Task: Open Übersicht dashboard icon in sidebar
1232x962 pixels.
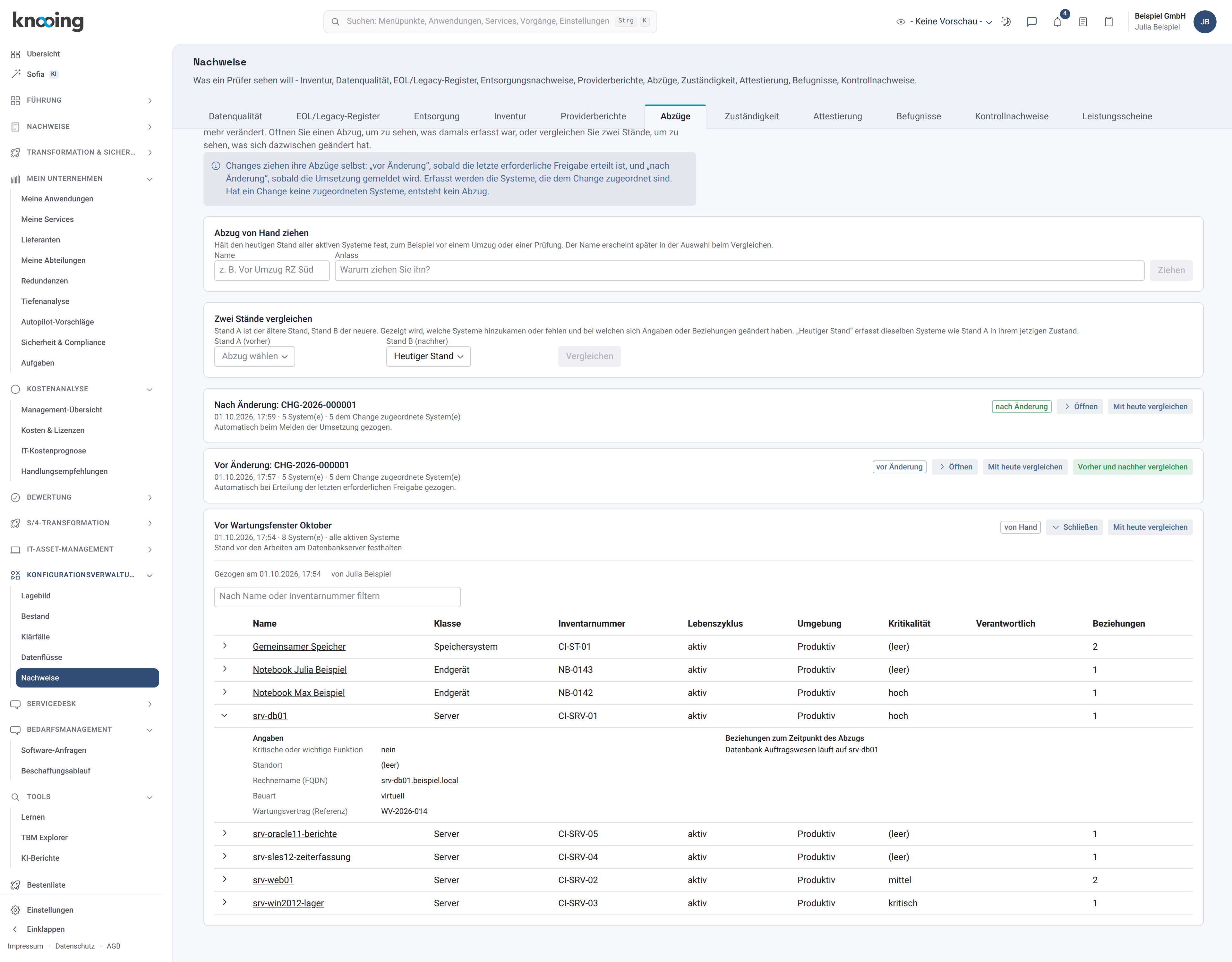Action: [x=15, y=54]
